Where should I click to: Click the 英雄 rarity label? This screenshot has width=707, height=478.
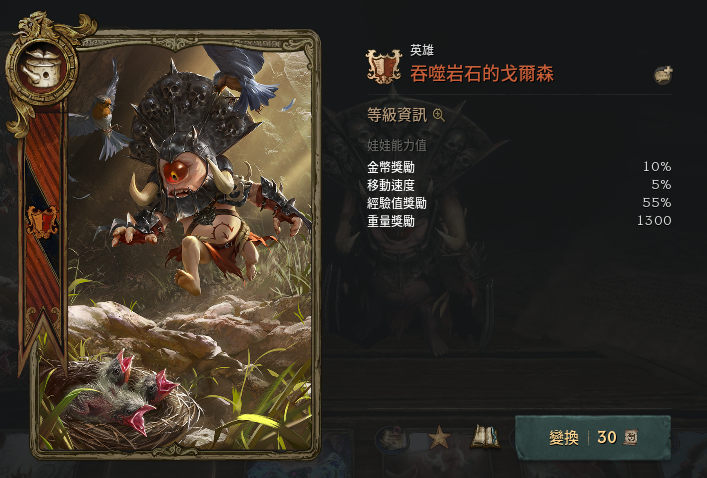coord(422,50)
